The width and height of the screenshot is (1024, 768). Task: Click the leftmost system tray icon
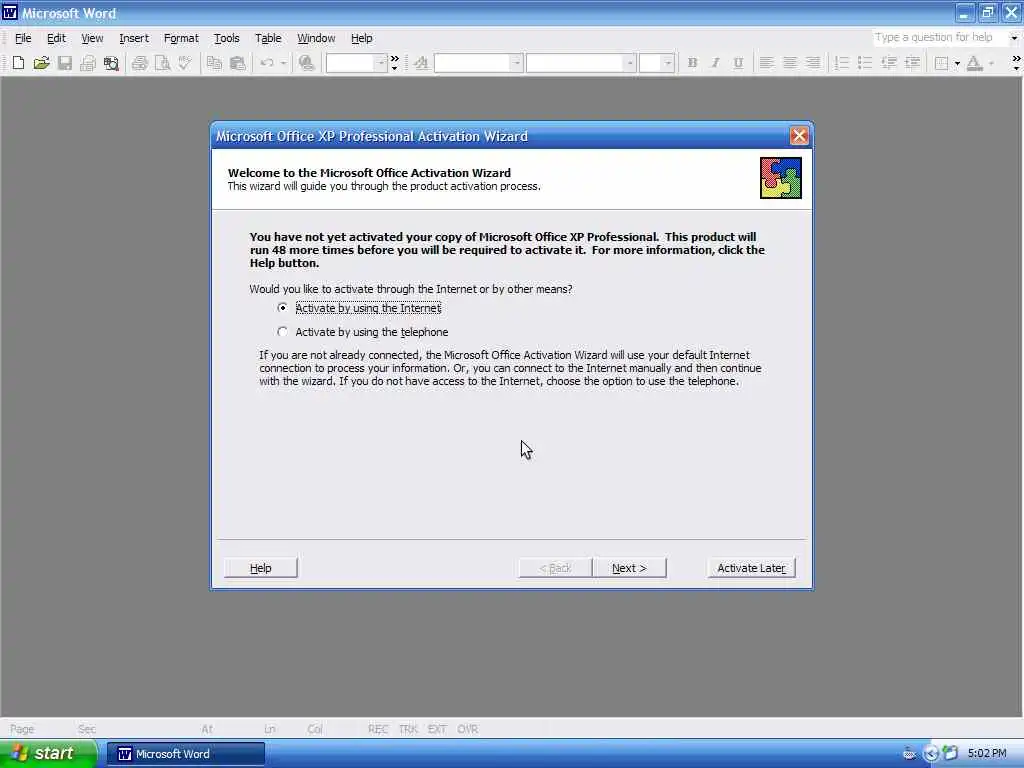(x=909, y=754)
